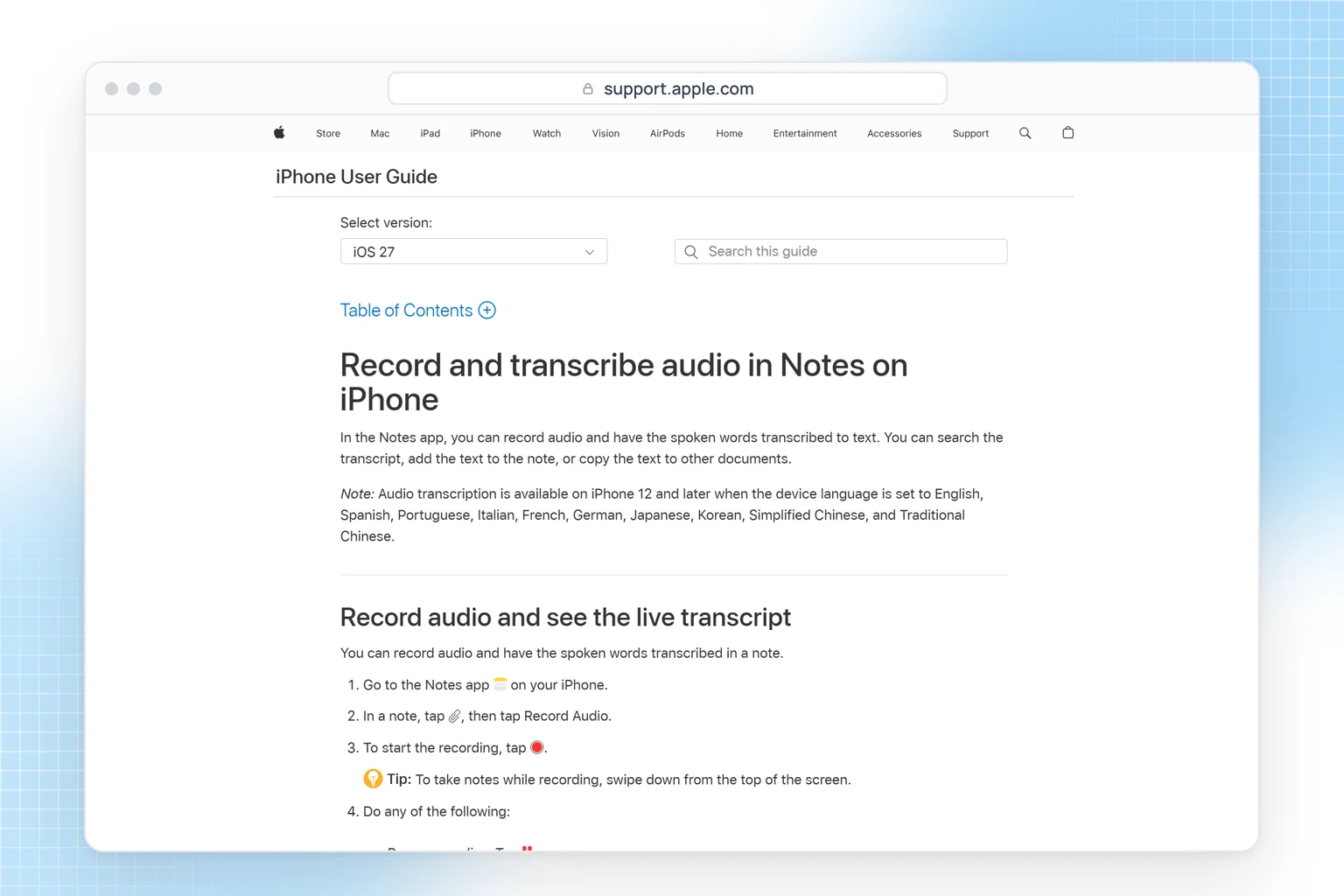Click the Apple logo icon
This screenshot has width=1344, height=896.
pyautogui.click(x=279, y=133)
